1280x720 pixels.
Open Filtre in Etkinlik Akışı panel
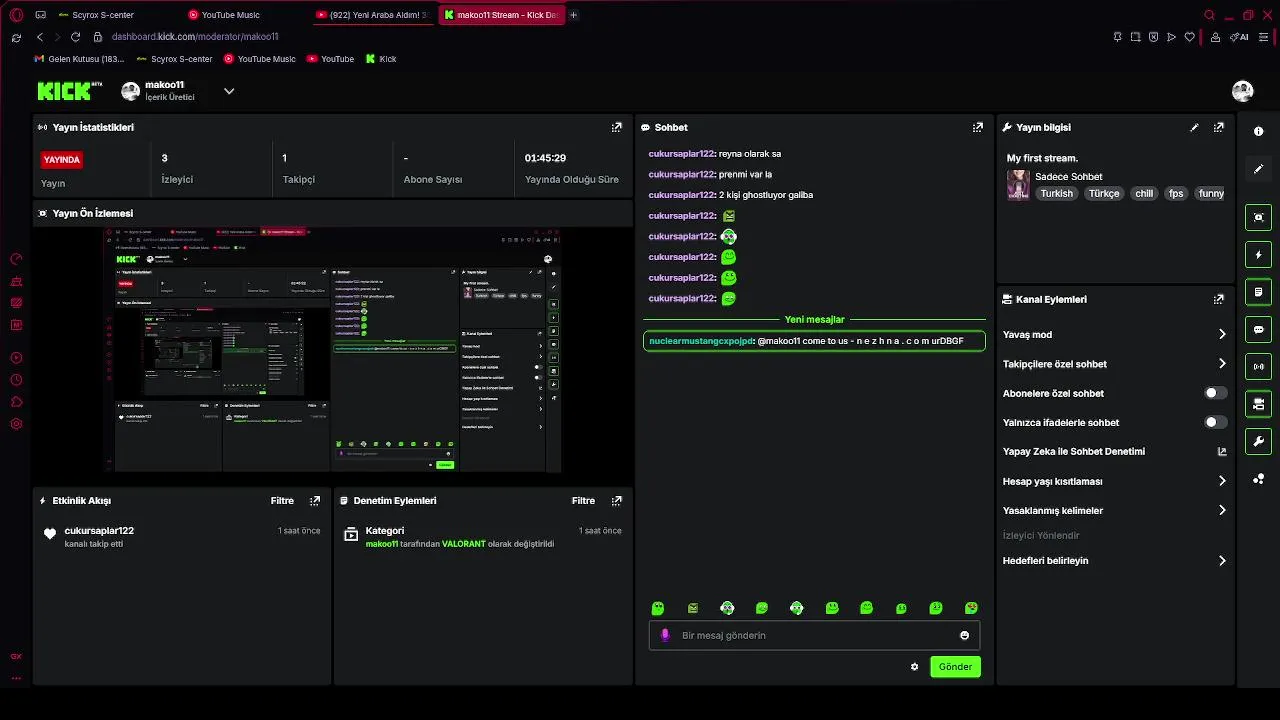tap(282, 500)
